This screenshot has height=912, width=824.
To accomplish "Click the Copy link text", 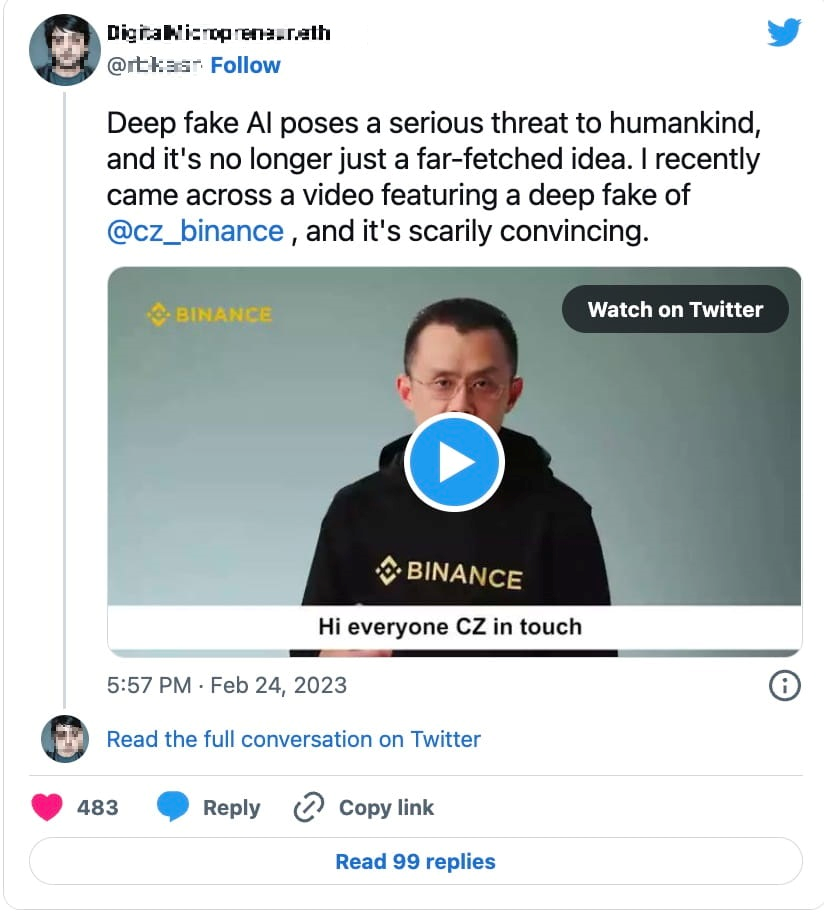I will pos(386,807).
